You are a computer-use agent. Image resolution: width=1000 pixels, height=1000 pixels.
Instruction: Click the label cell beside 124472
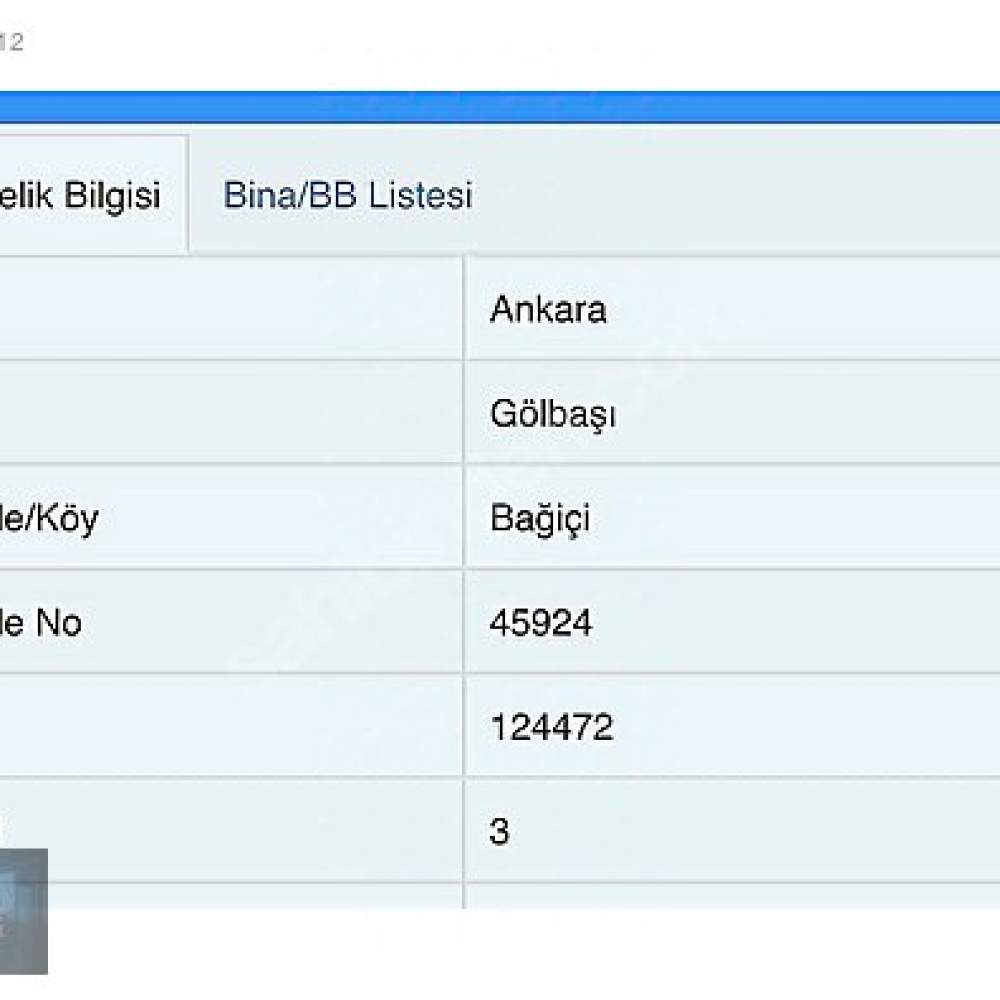point(230,727)
